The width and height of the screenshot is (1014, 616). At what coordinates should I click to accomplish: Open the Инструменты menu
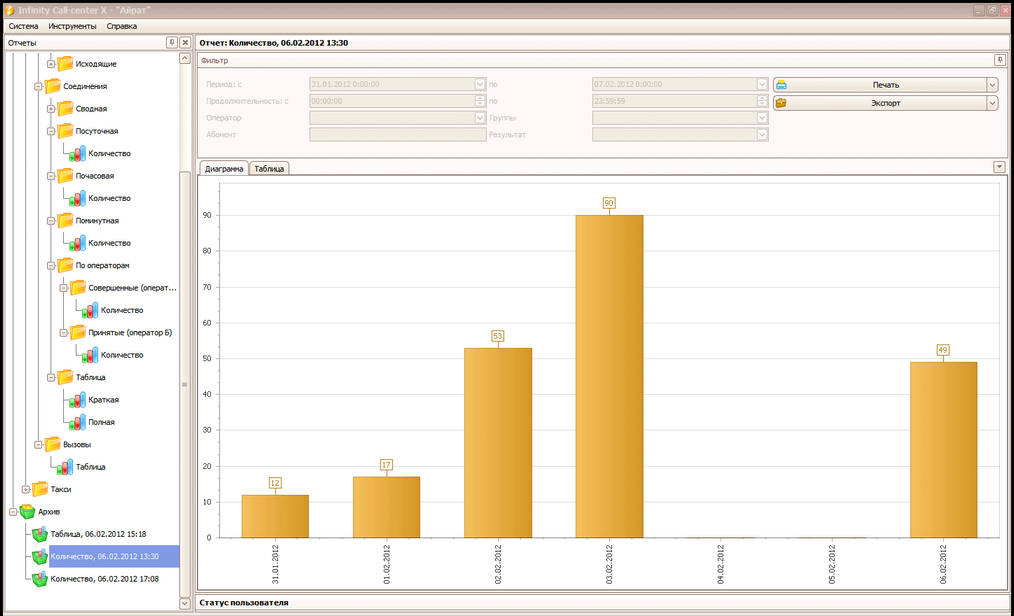72,27
